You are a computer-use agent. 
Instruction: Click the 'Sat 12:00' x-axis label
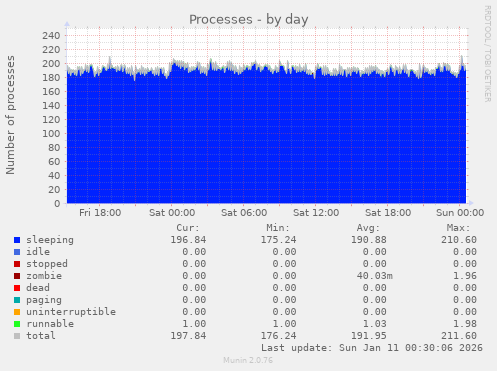click(316, 213)
